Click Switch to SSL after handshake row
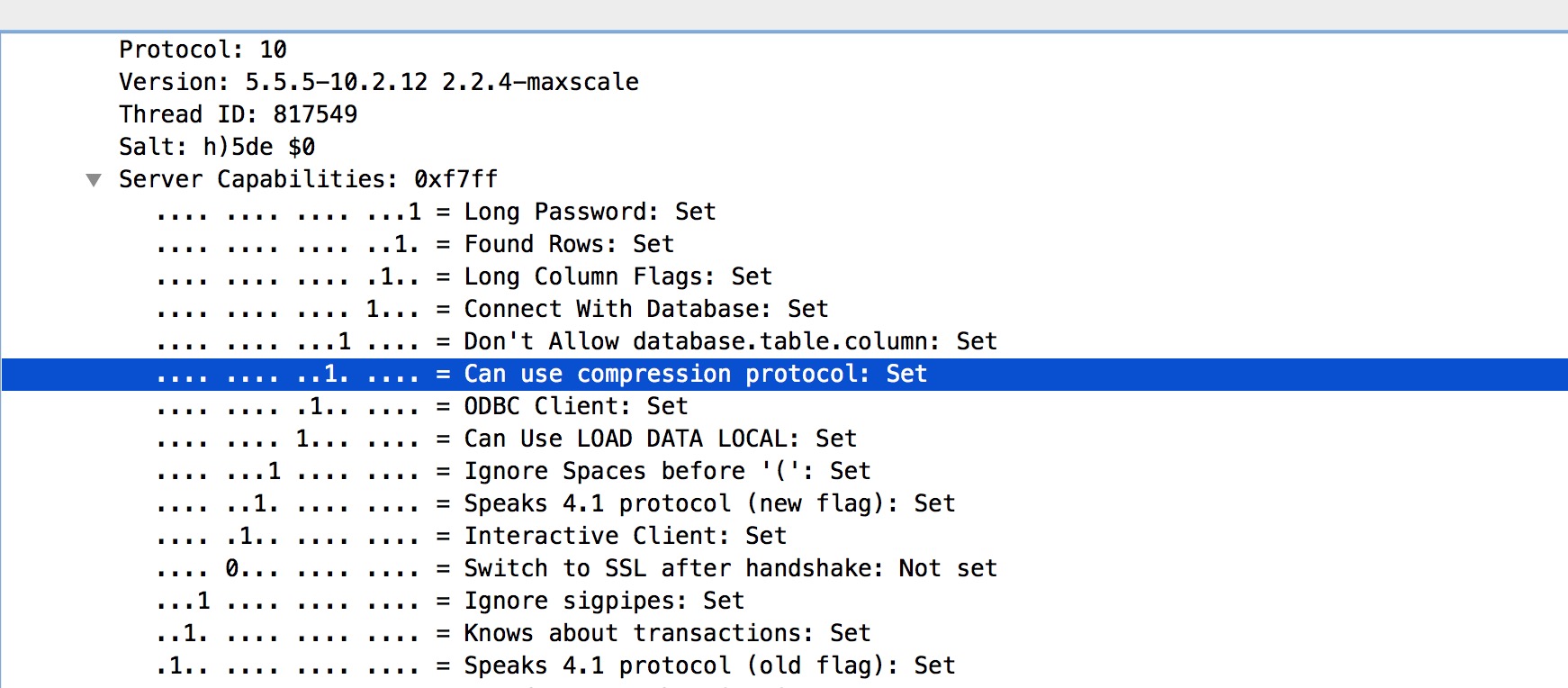Viewport: 1568px width, 688px height. point(730,568)
